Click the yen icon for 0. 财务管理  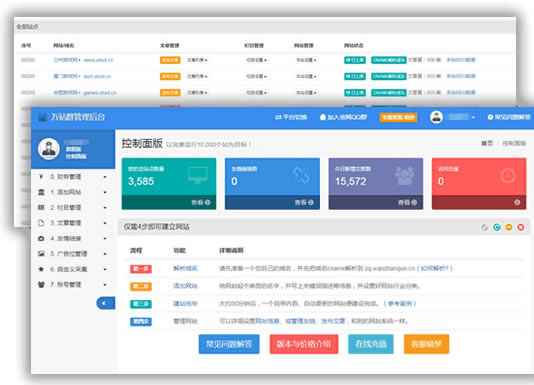tap(41, 176)
